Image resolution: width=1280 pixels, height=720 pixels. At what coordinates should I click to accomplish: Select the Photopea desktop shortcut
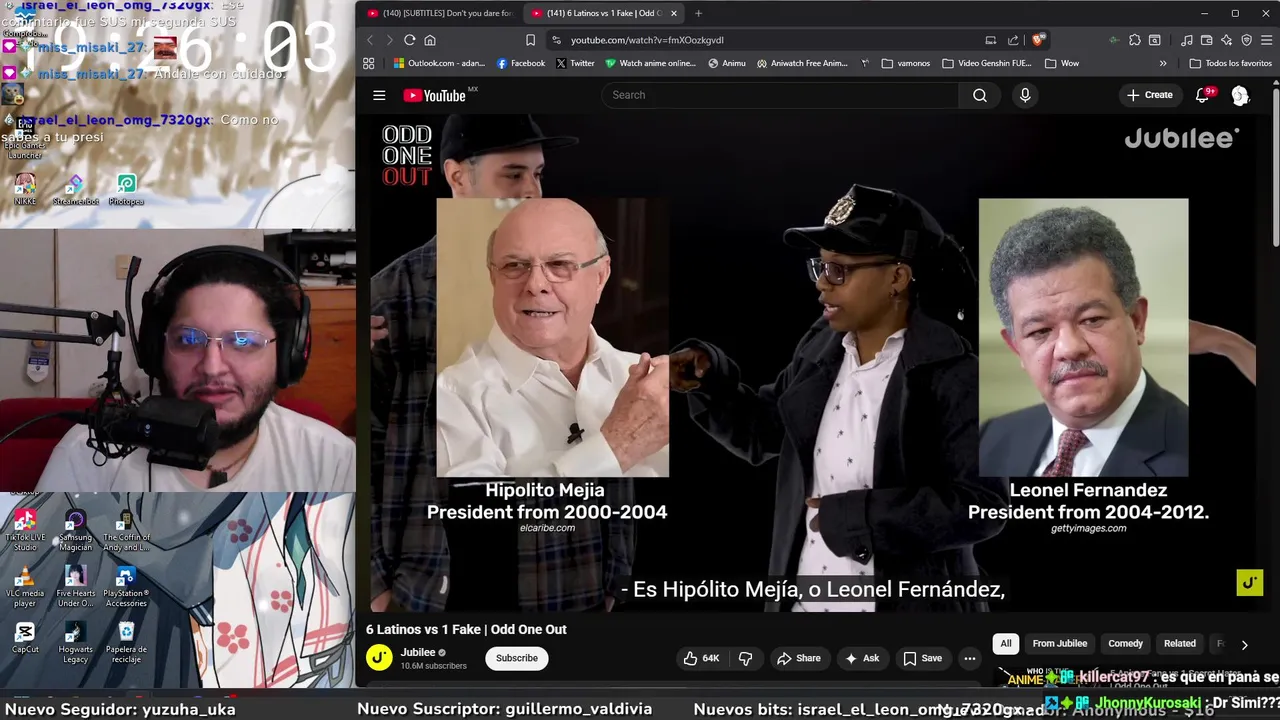126,189
